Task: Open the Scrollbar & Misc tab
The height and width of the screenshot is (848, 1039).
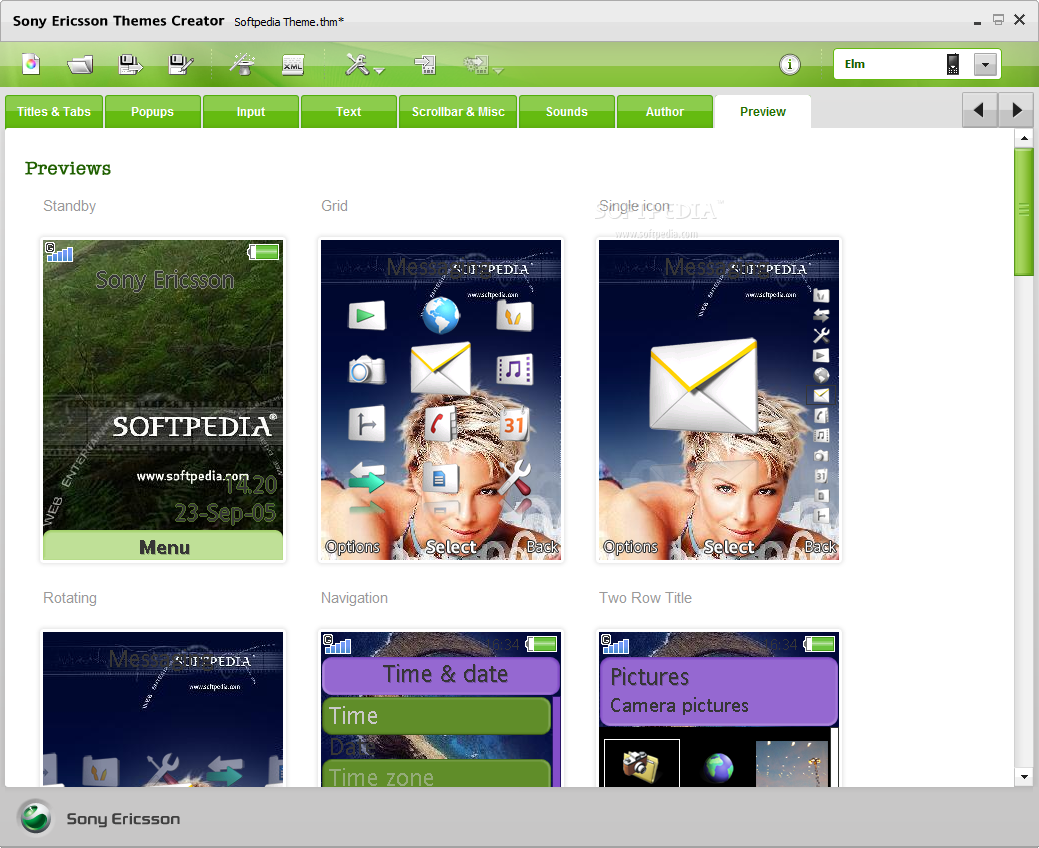Action: 458,111
